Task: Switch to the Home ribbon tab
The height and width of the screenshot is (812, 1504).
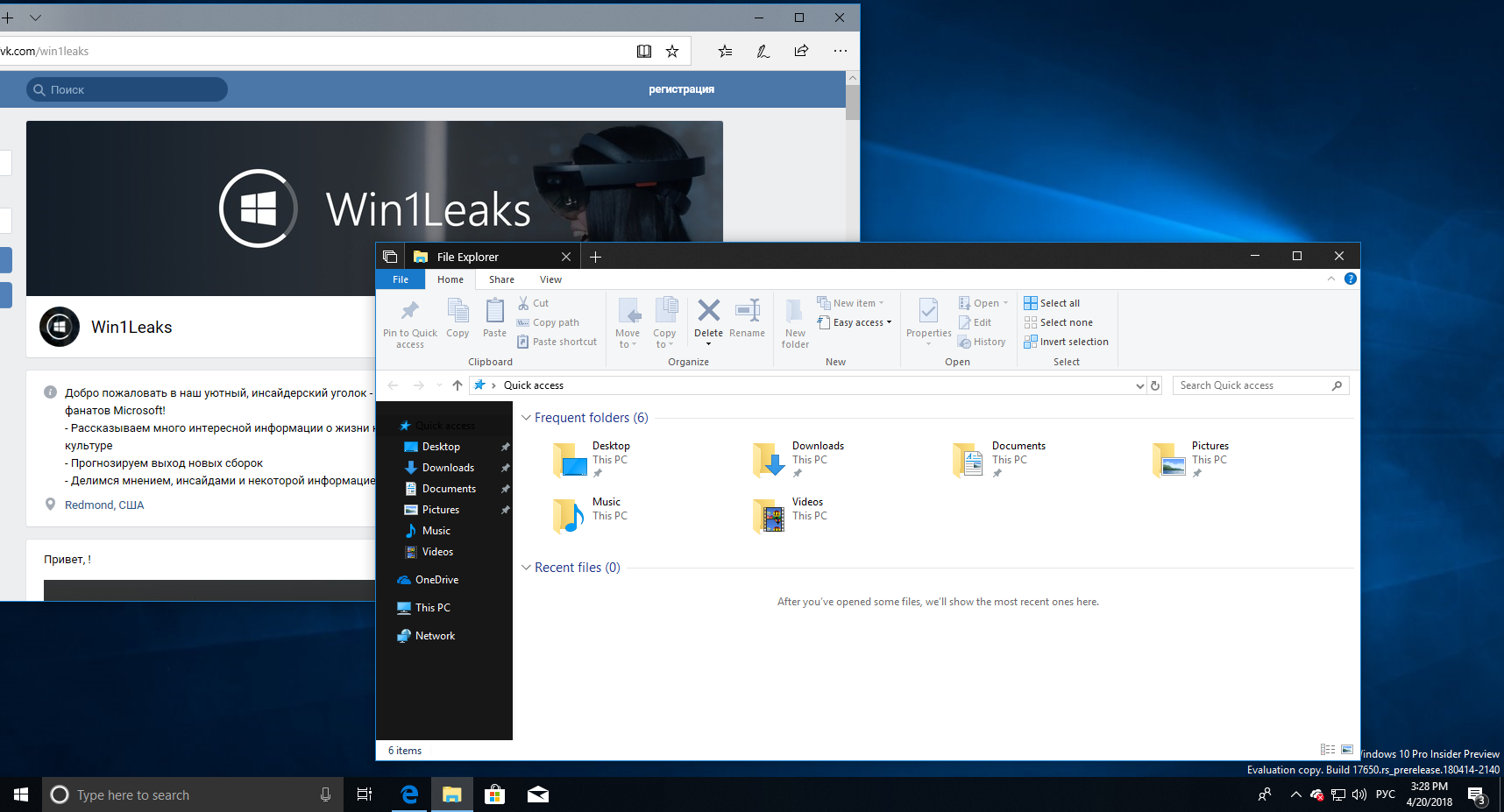Action: click(x=450, y=279)
